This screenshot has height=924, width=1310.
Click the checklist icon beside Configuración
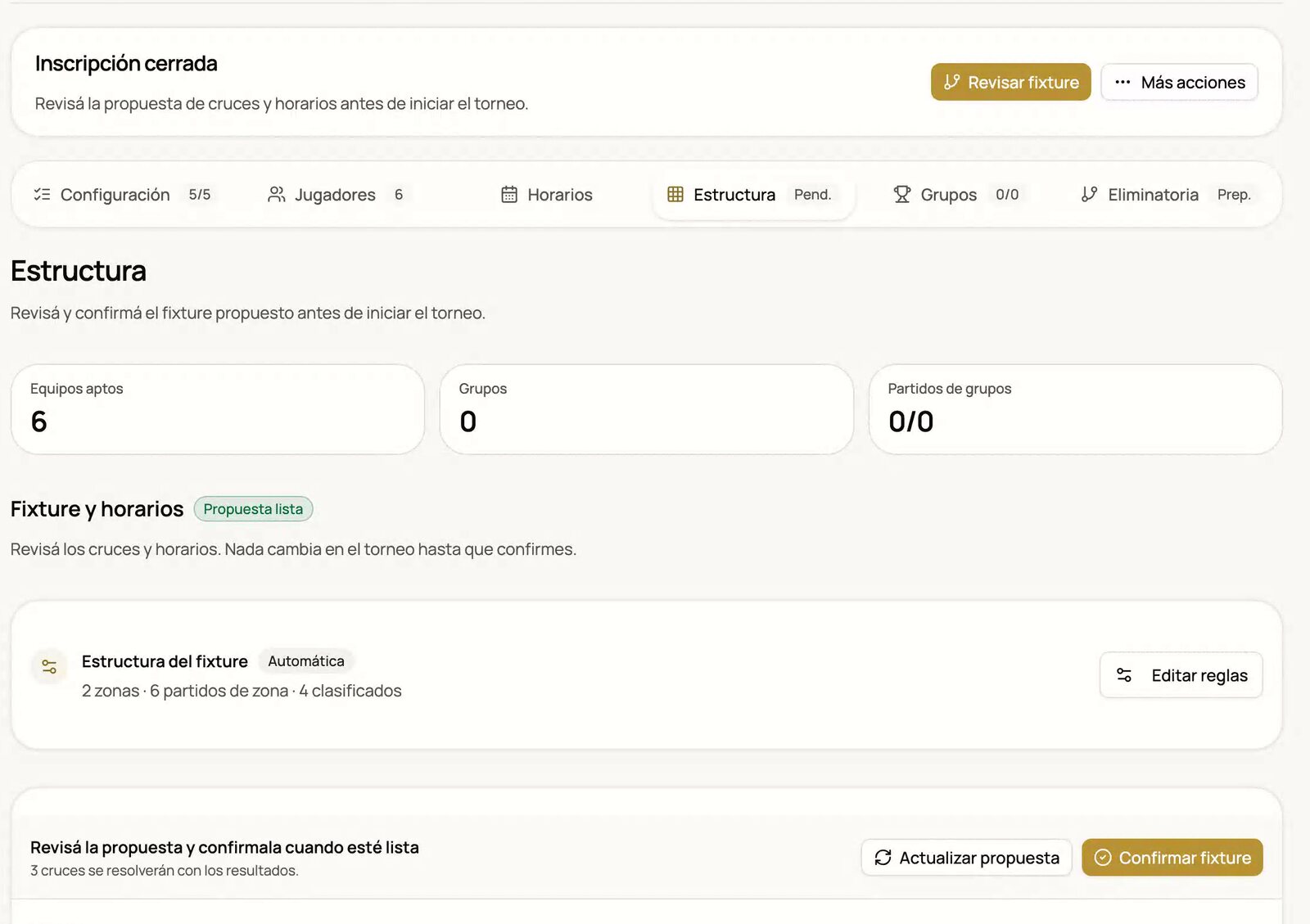(42, 195)
